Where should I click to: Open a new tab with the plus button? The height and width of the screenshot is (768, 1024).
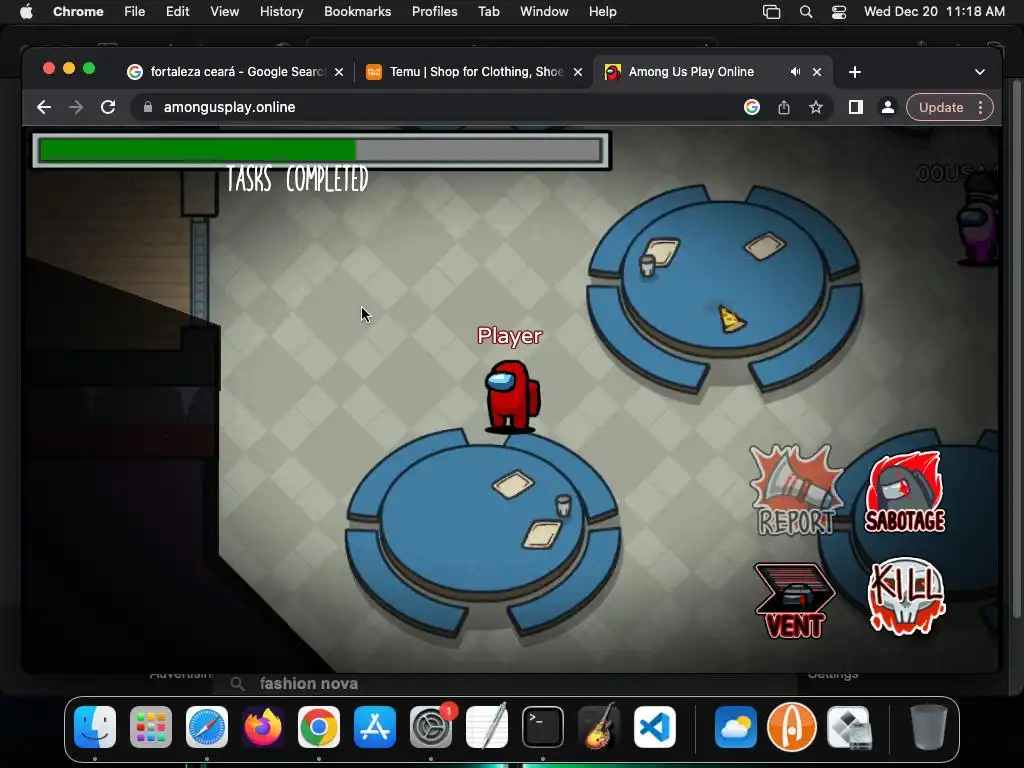coord(855,72)
